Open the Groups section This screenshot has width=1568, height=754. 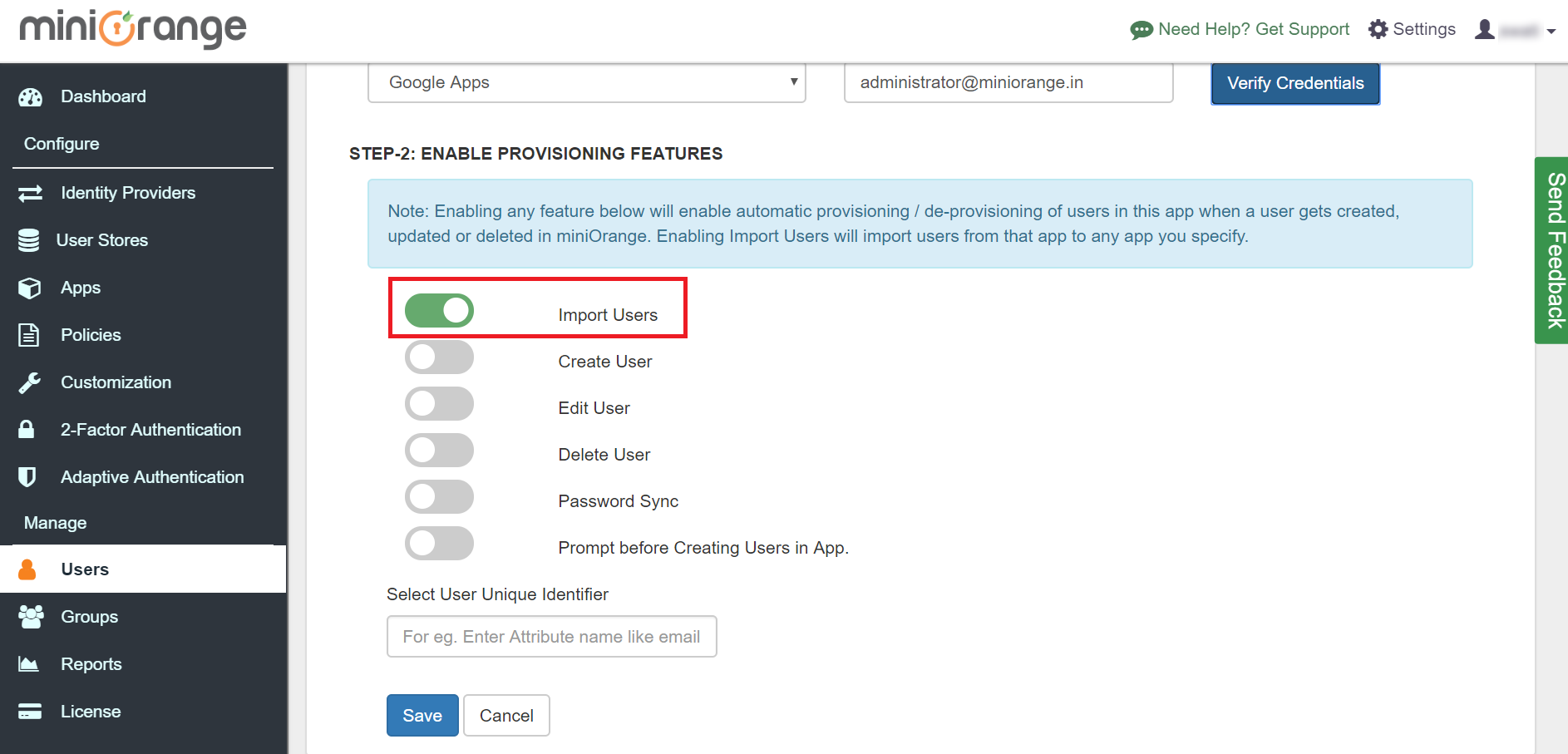(88, 616)
